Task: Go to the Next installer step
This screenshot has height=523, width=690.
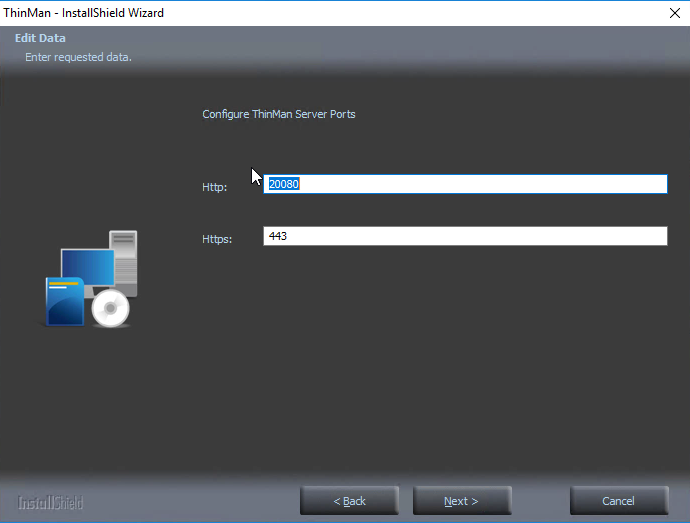Action: (462, 501)
